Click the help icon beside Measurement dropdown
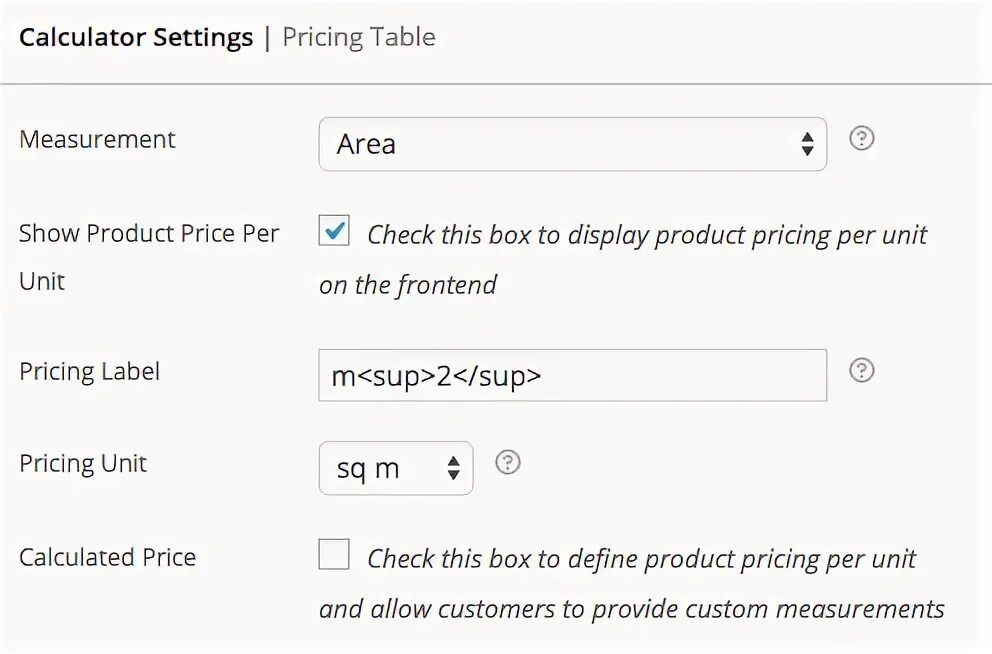This screenshot has height=654, width=992. click(861, 139)
